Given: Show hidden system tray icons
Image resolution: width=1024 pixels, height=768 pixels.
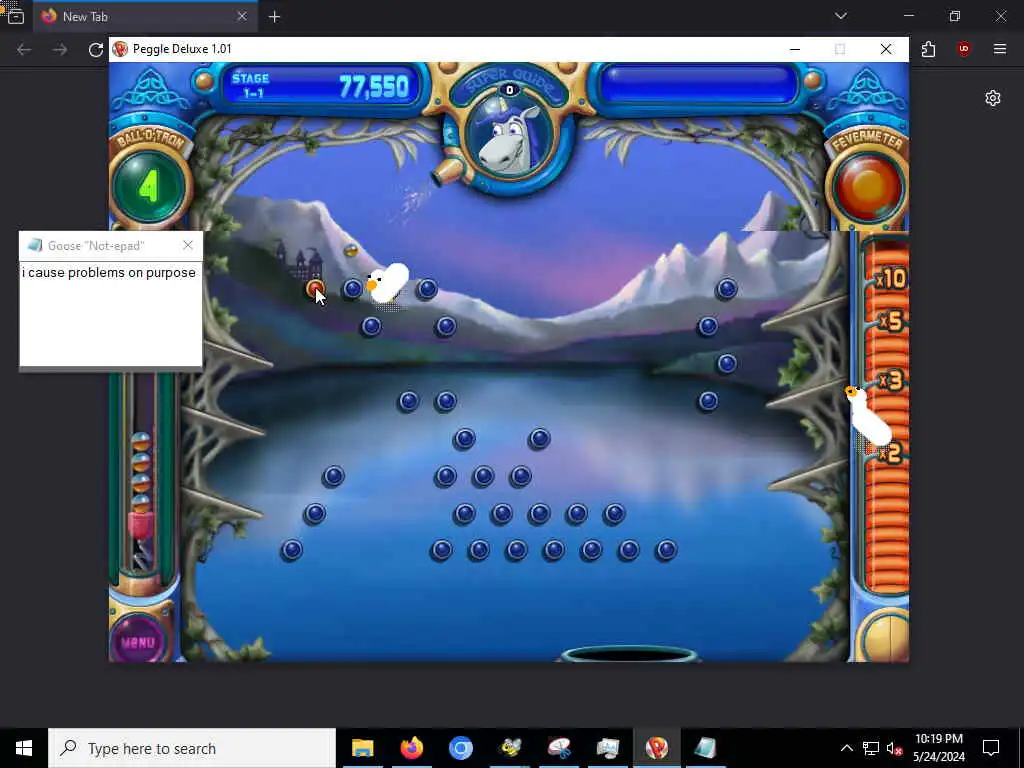Looking at the screenshot, I should pyautogui.click(x=846, y=748).
